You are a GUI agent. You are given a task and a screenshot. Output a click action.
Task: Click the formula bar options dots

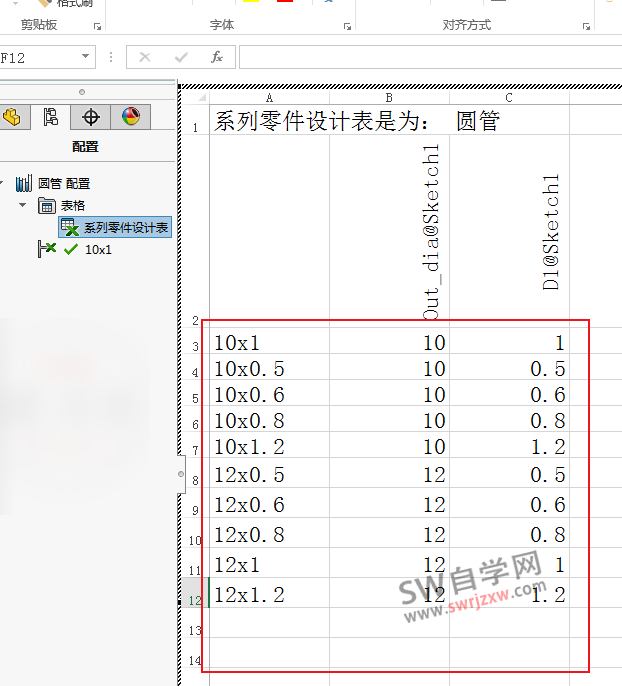(111, 57)
